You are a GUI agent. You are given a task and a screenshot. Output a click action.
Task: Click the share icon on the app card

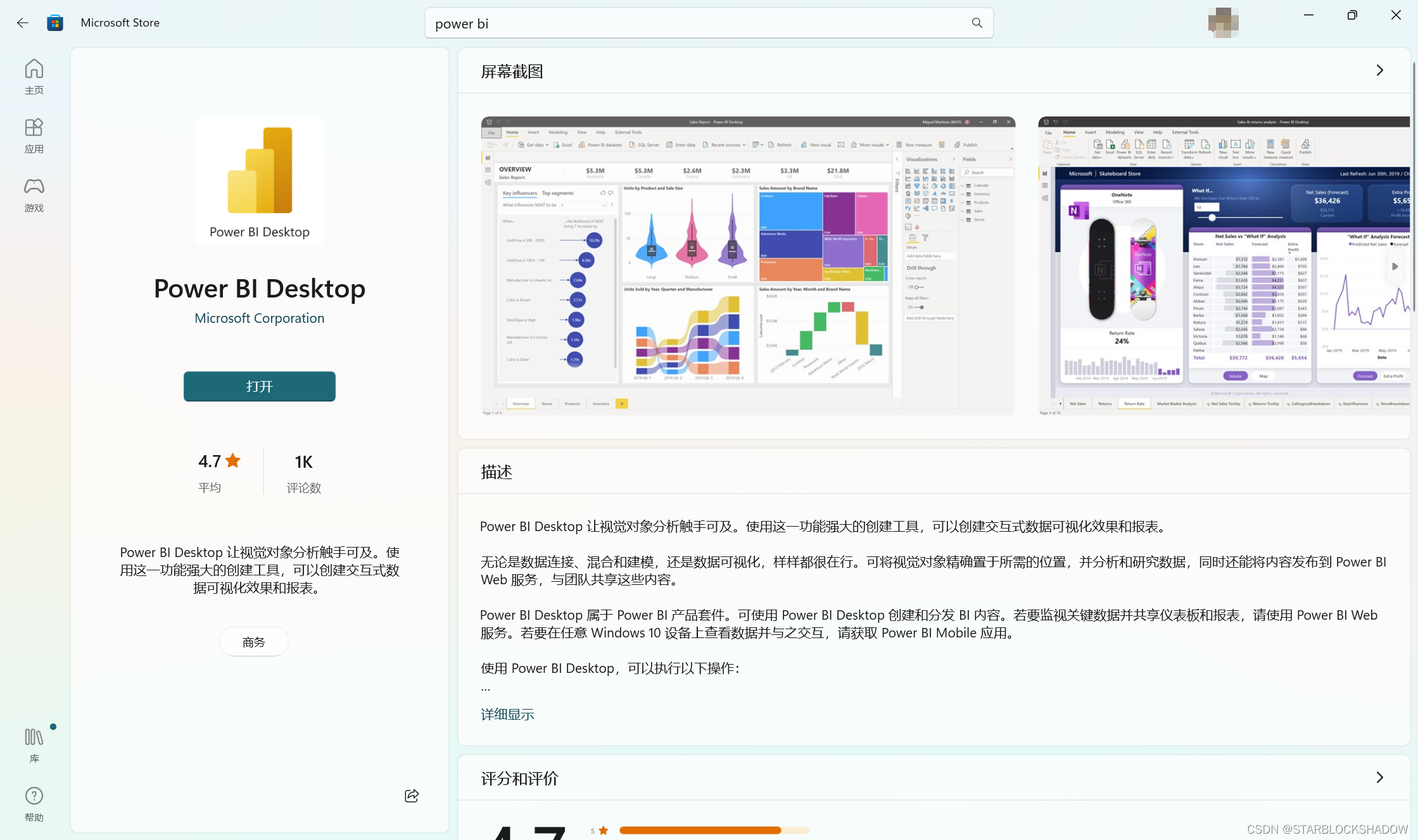click(412, 796)
